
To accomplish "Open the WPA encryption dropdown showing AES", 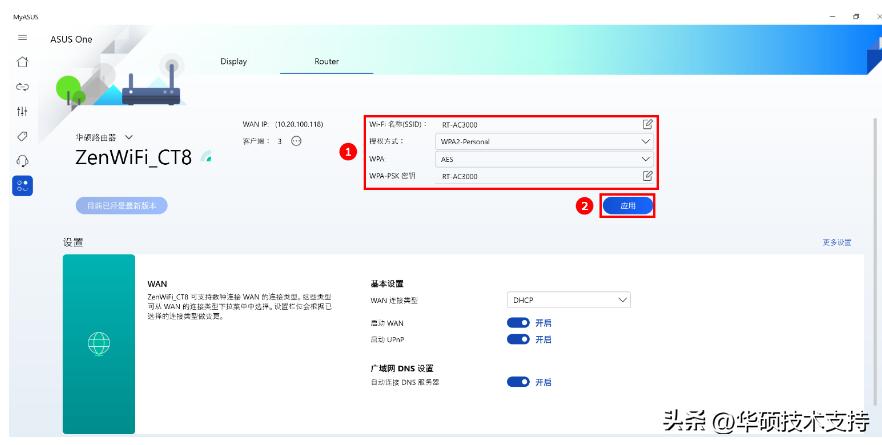I will click(544, 159).
